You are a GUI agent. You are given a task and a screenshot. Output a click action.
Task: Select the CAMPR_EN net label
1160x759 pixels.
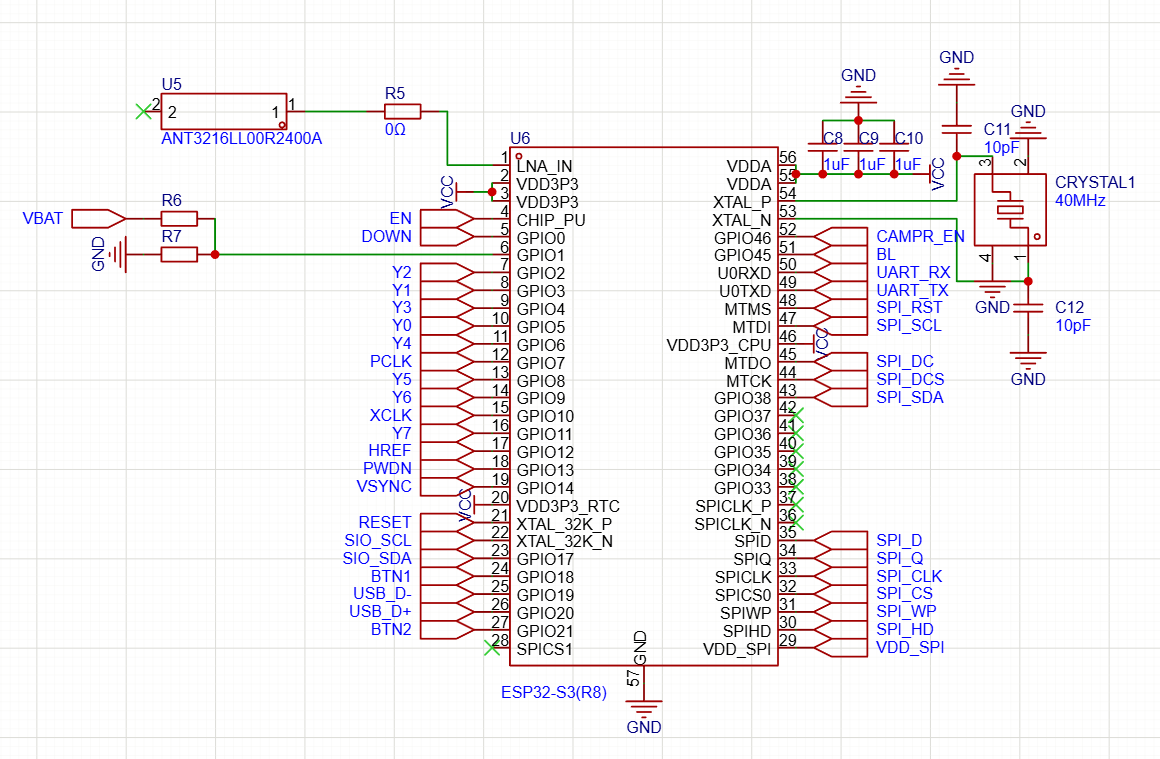(920, 237)
